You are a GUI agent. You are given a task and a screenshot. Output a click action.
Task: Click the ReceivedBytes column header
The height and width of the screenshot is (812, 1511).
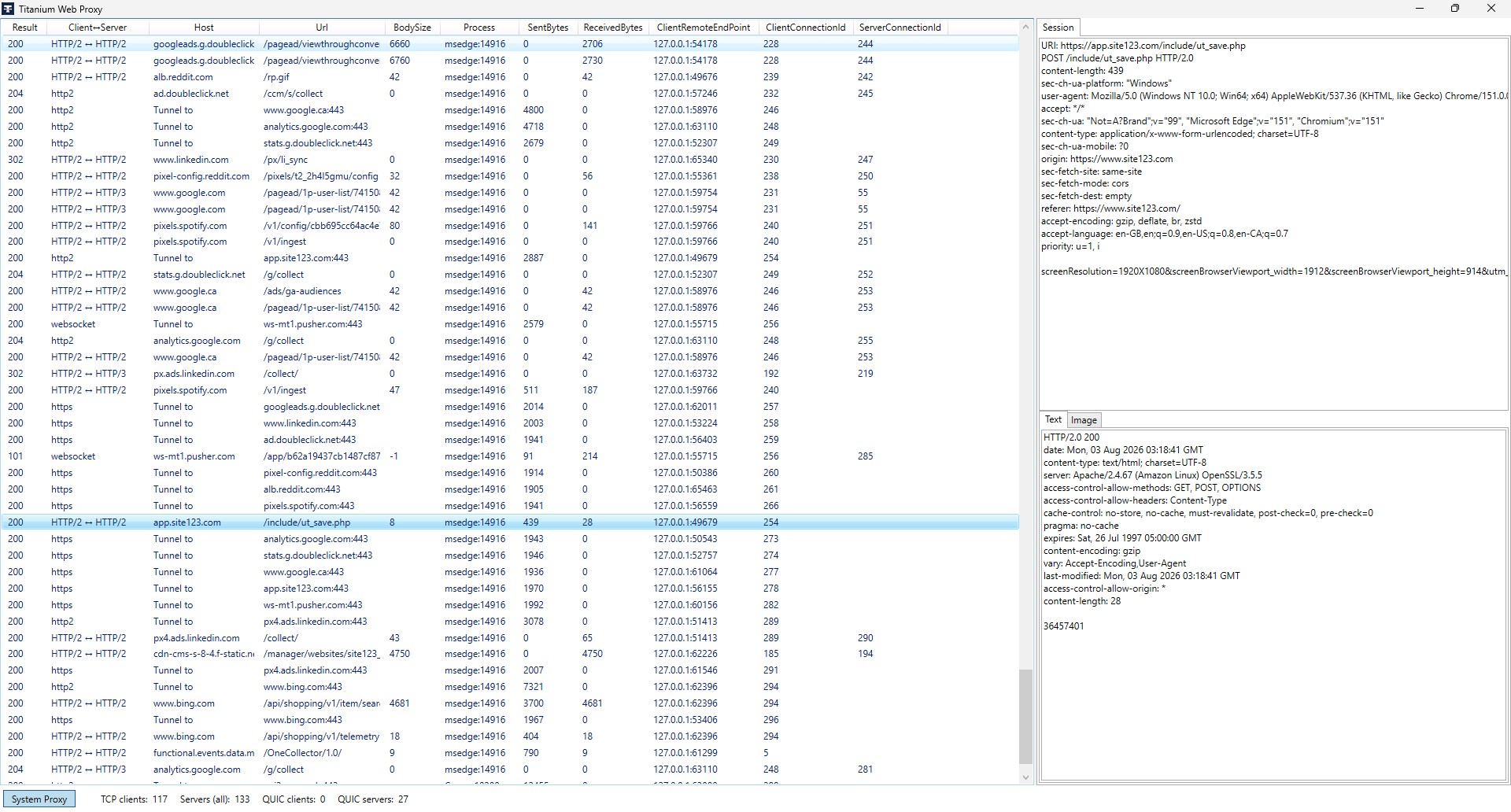pos(613,28)
